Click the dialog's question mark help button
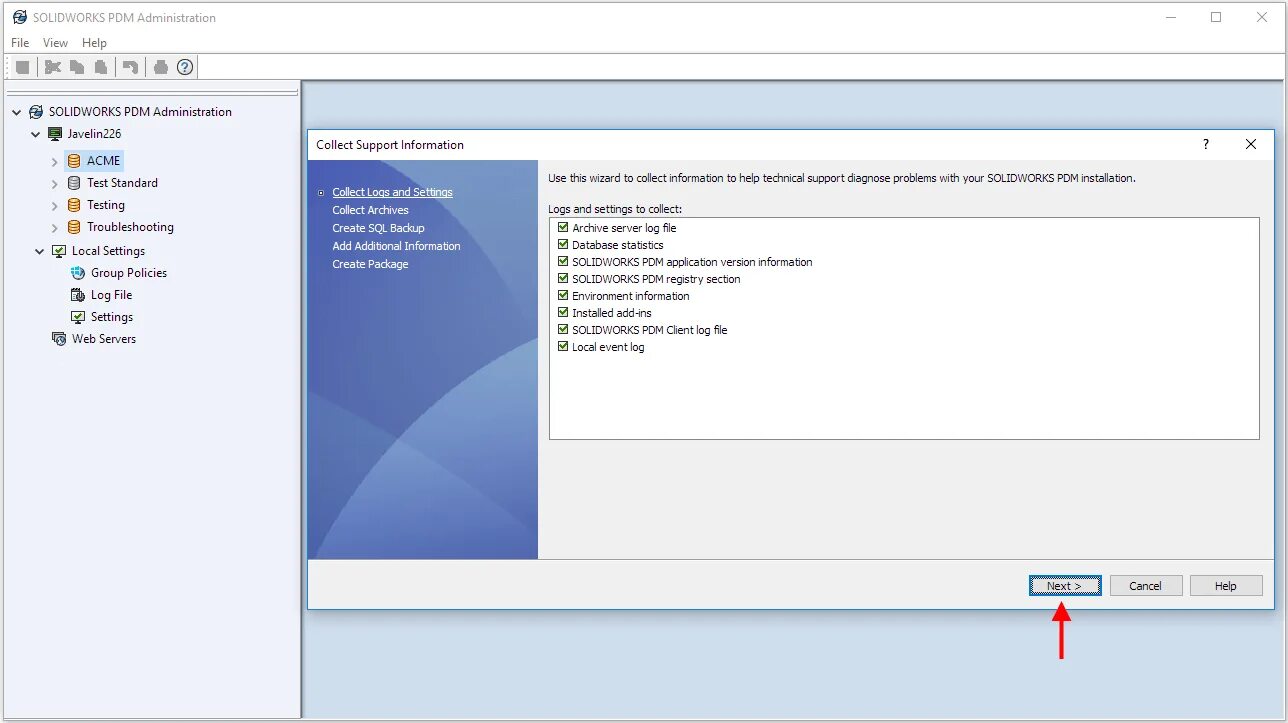The width and height of the screenshot is (1288, 723). (x=1206, y=144)
